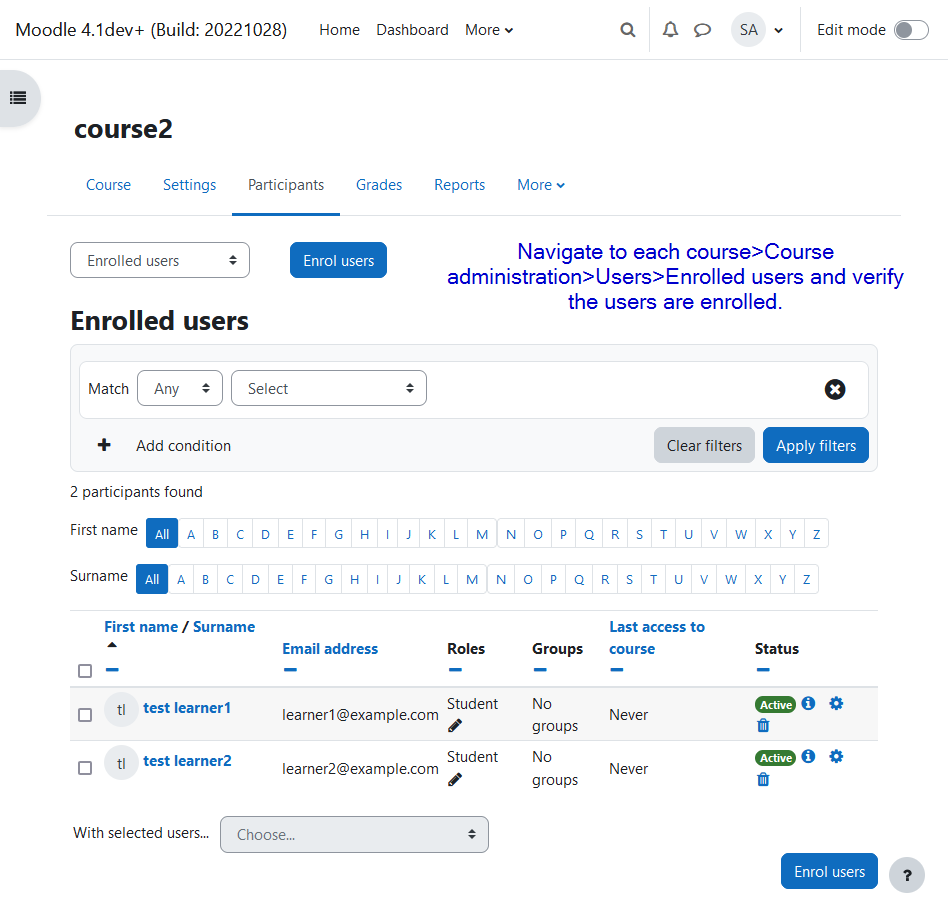Show enrolment info for test learner1
Image resolution: width=948 pixels, height=921 pixels.
click(808, 703)
